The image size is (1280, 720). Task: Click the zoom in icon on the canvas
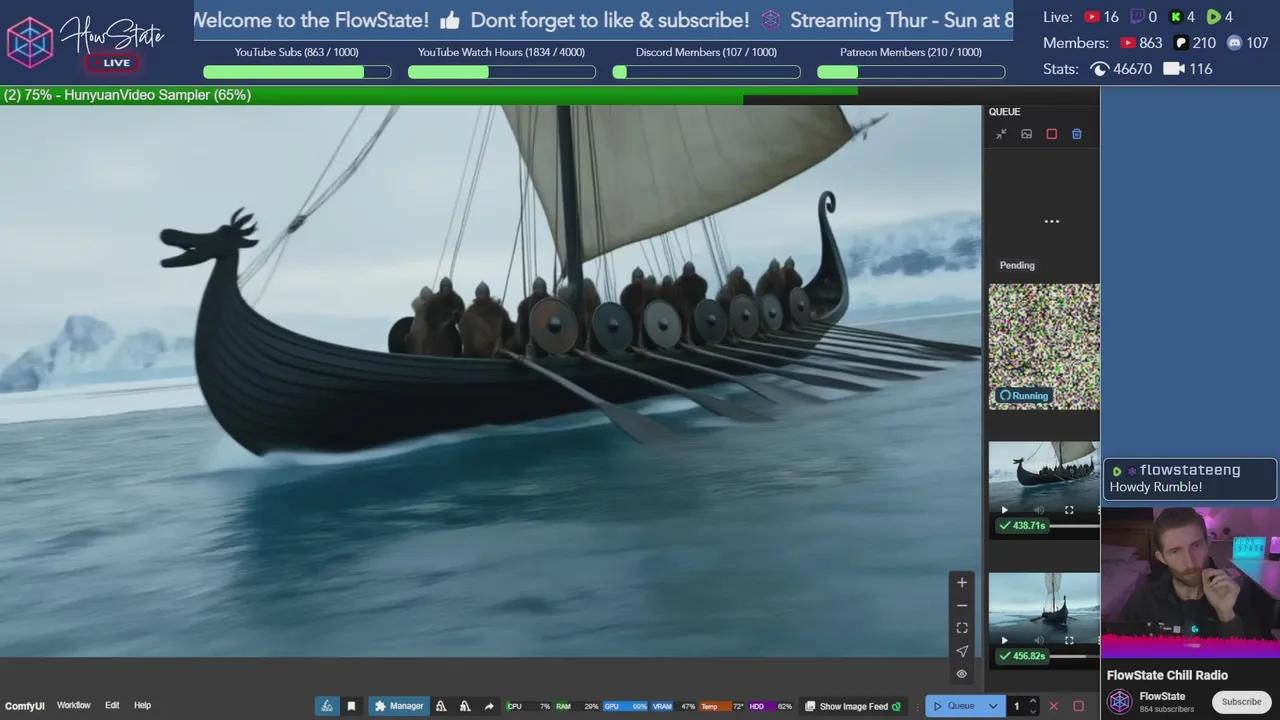961,582
